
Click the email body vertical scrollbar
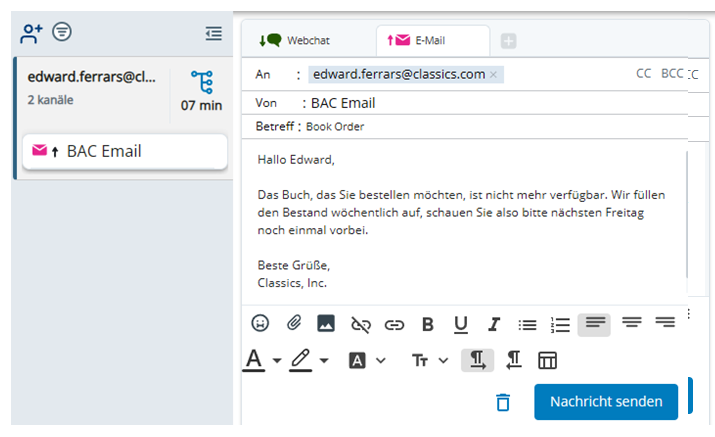pos(686,214)
